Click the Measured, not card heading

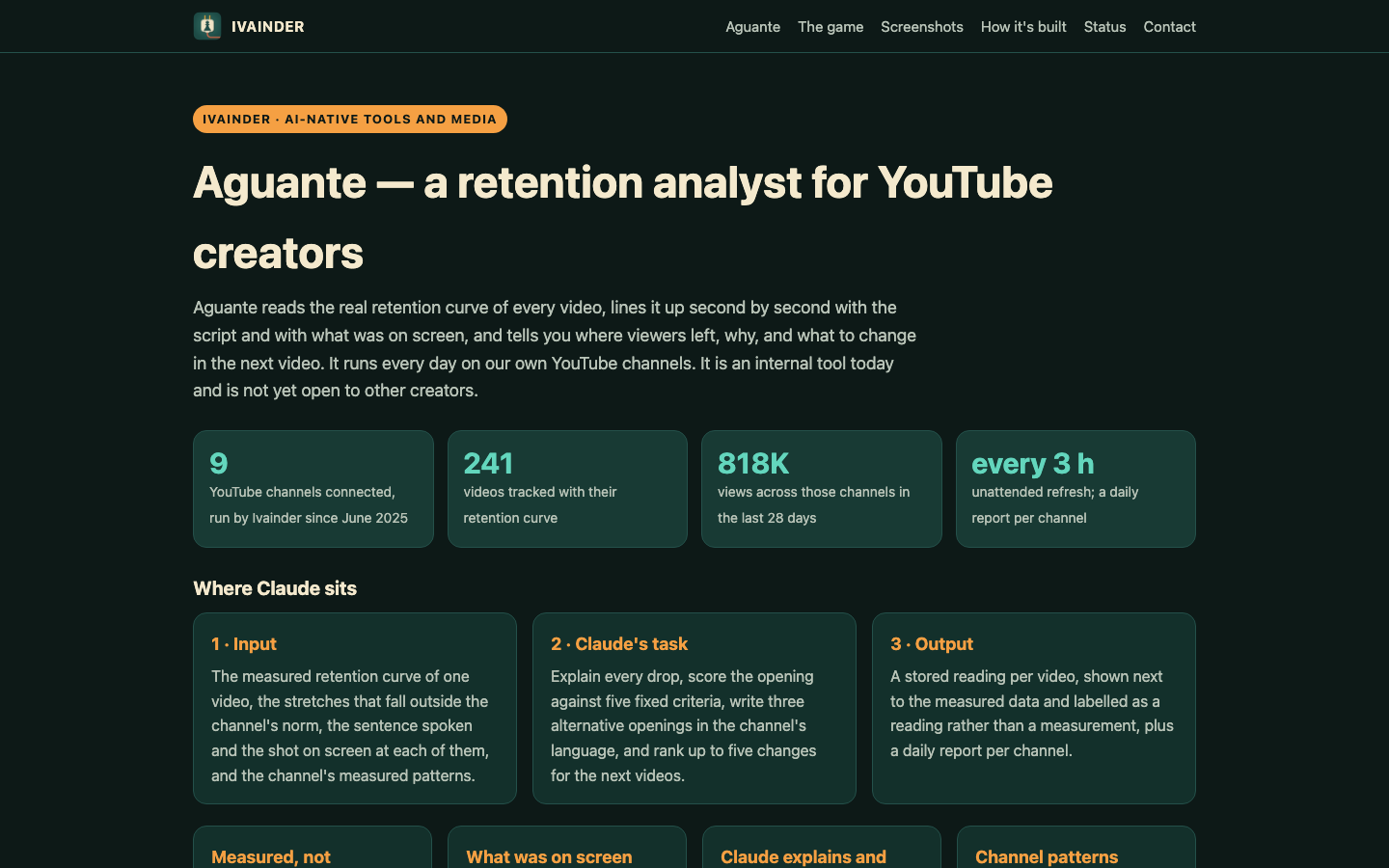271,856
